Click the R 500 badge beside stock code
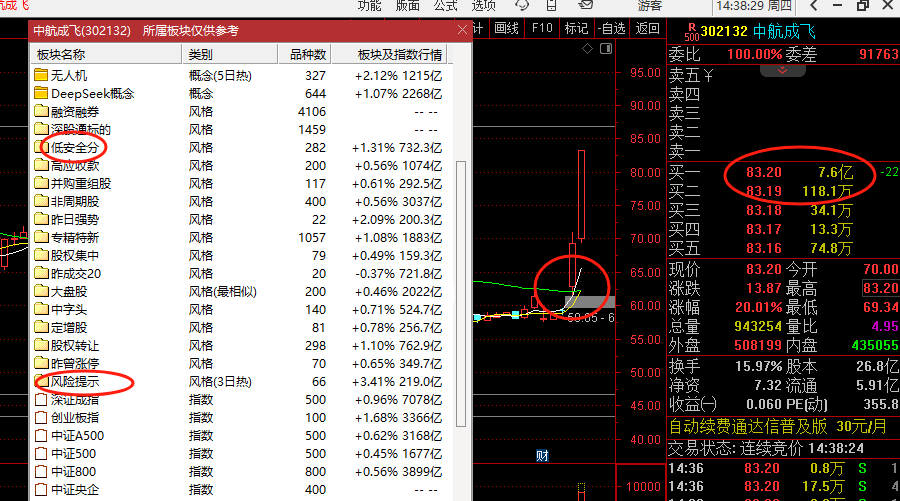The image size is (900, 501). pos(692,32)
